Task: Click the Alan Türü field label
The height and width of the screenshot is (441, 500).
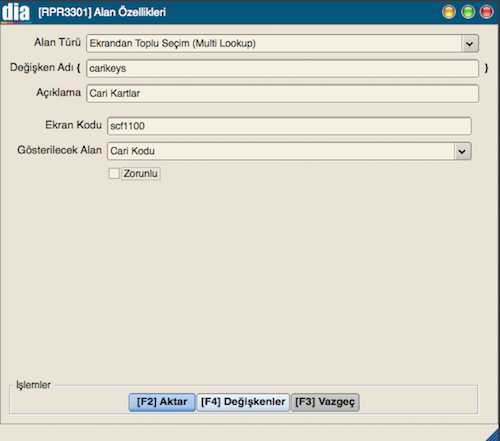Action: tap(57, 42)
